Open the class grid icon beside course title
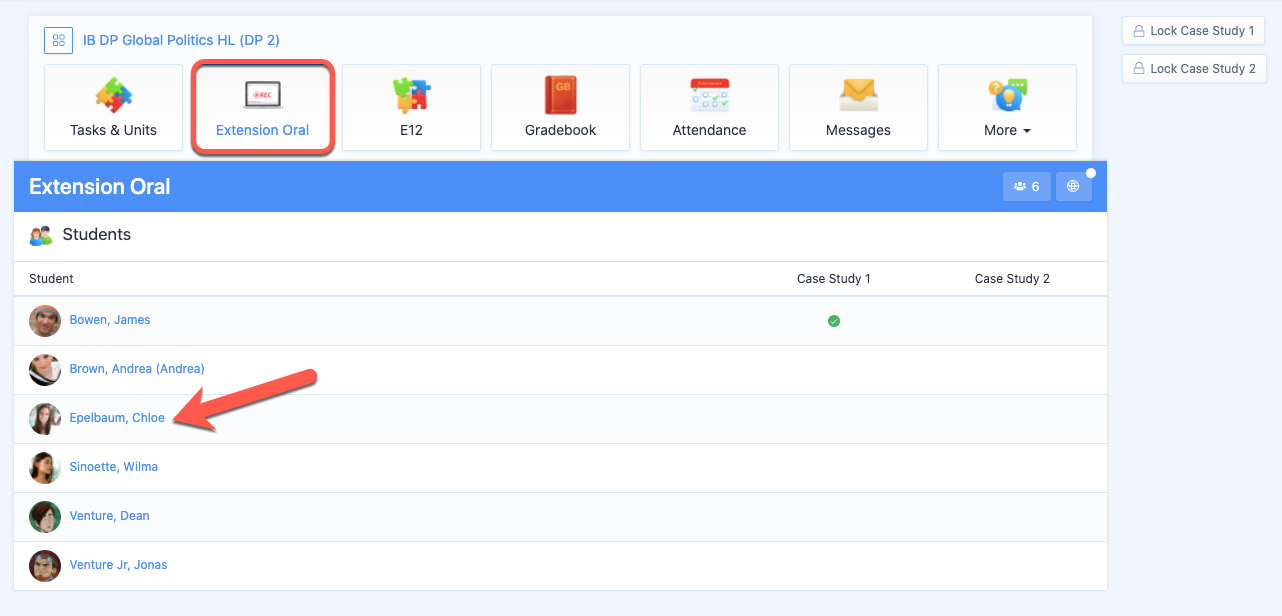This screenshot has height=616, width=1282. pyautogui.click(x=59, y=41)
